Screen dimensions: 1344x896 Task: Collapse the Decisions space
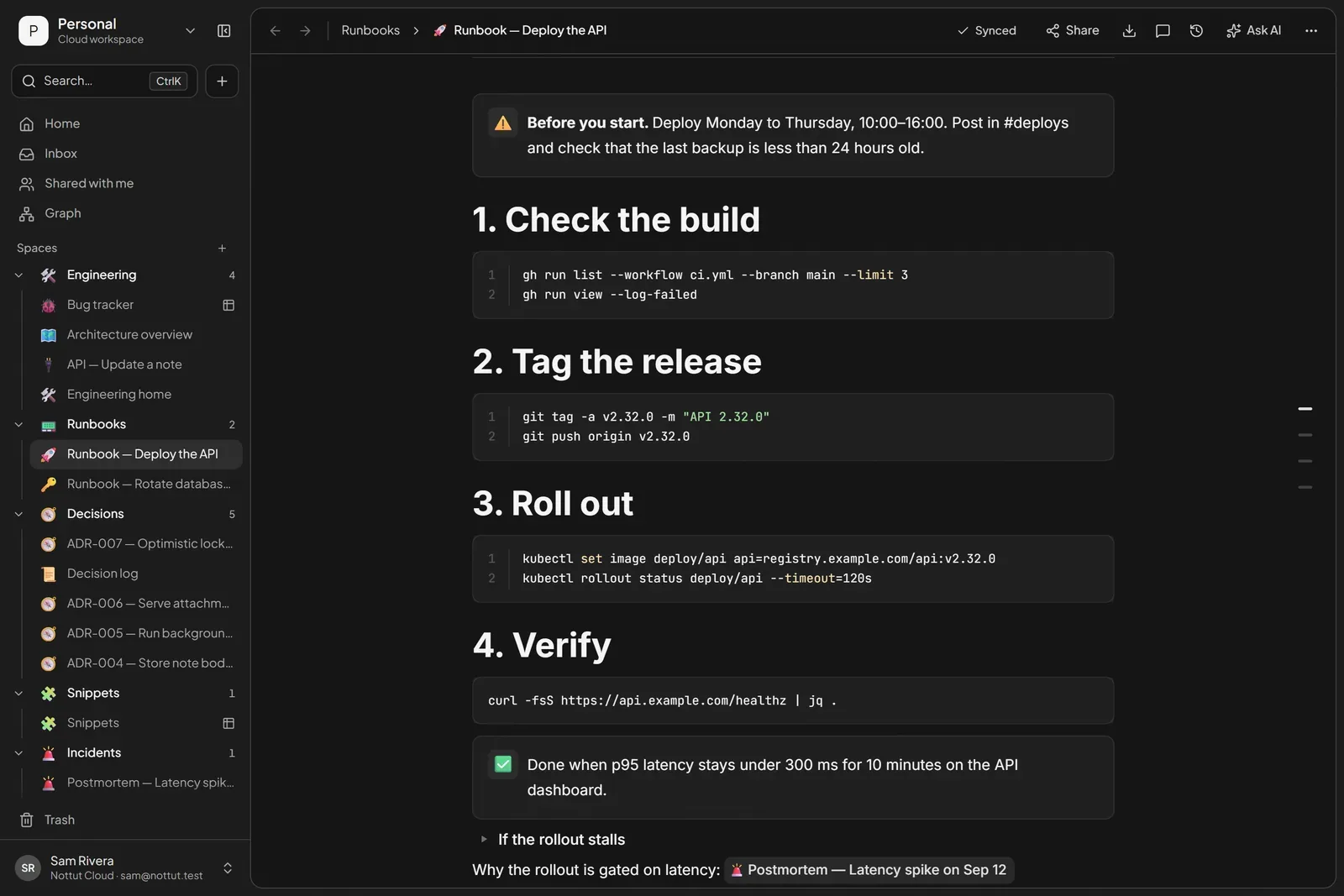point(18,514)
